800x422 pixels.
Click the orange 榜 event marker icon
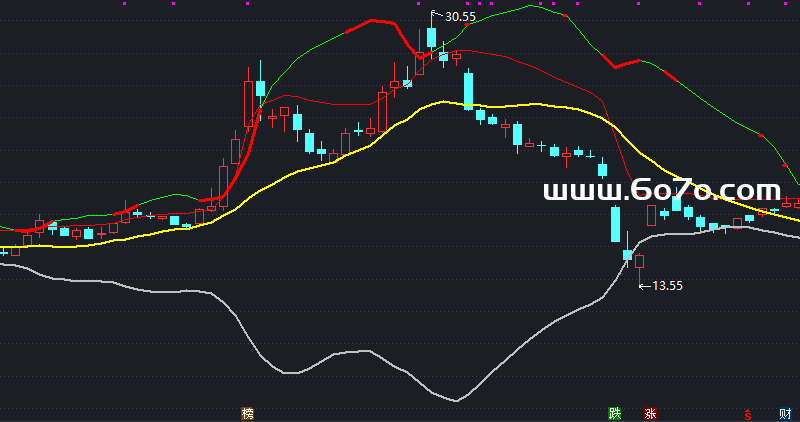point(247,413)
